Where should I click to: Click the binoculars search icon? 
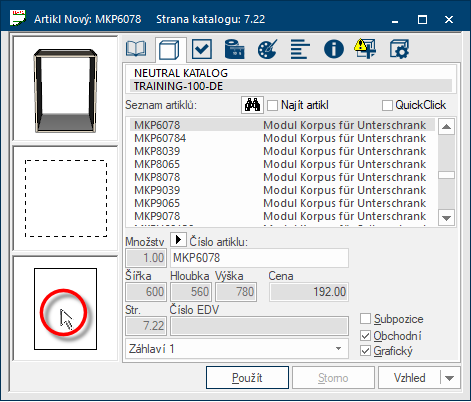[252, 105]
